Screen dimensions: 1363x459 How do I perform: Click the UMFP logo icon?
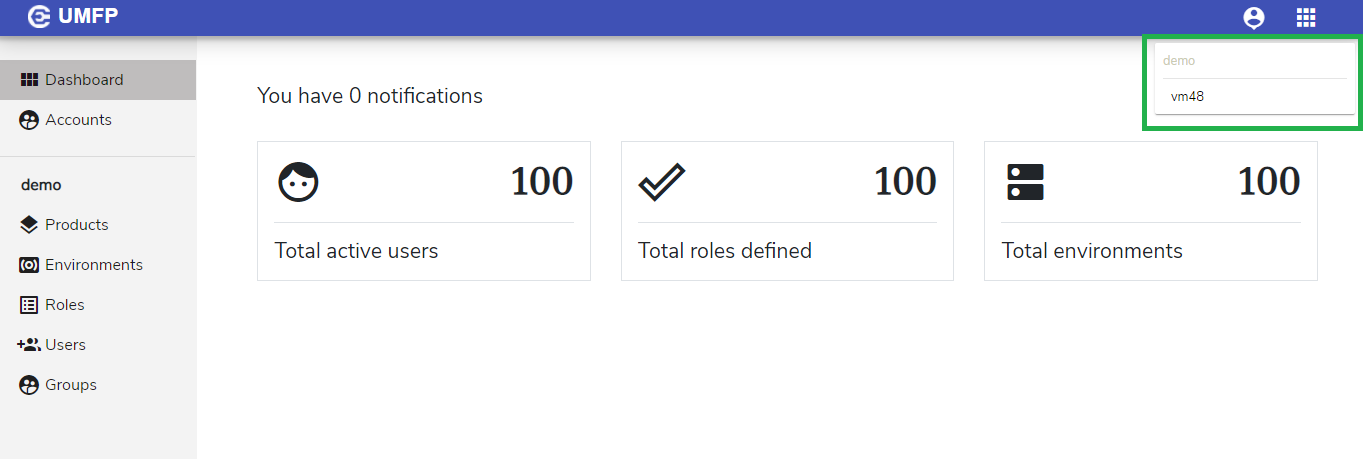point(40,17)
